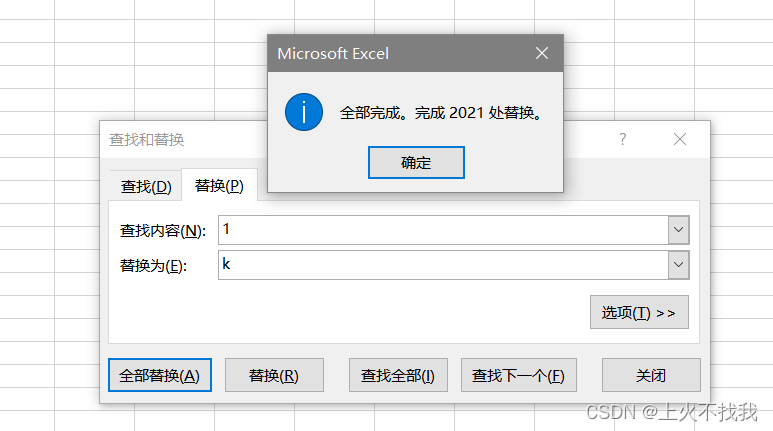Screen dimensions: 773x431
Task: Click the 查找和替换 dialog title
Action: pos(146,140)
